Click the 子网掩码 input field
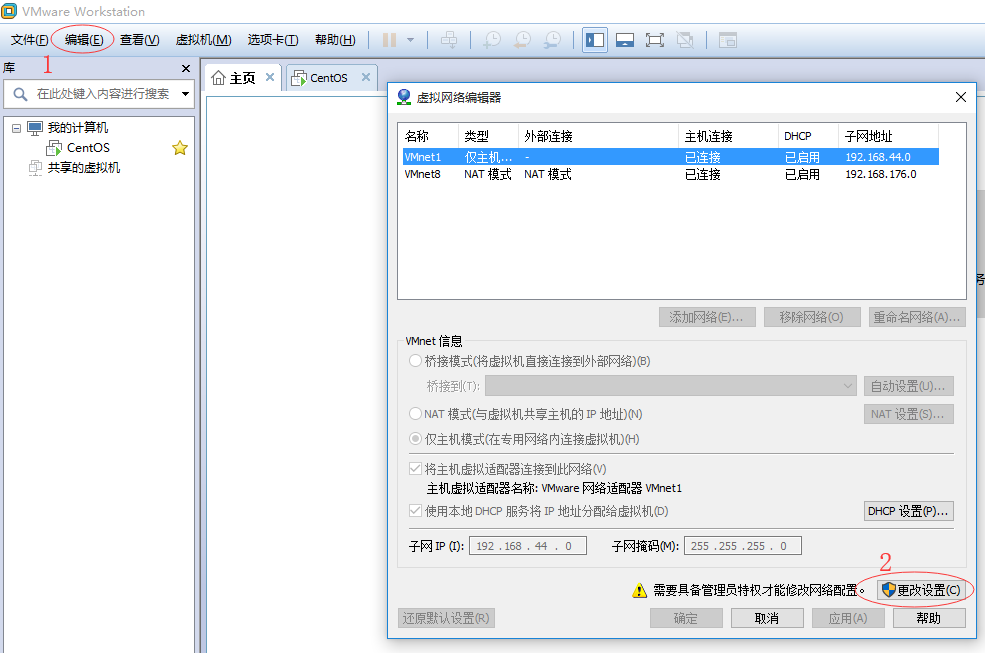The width and height of the screenshot is (985, 653). pyautogui.click(x=743, y=546)
